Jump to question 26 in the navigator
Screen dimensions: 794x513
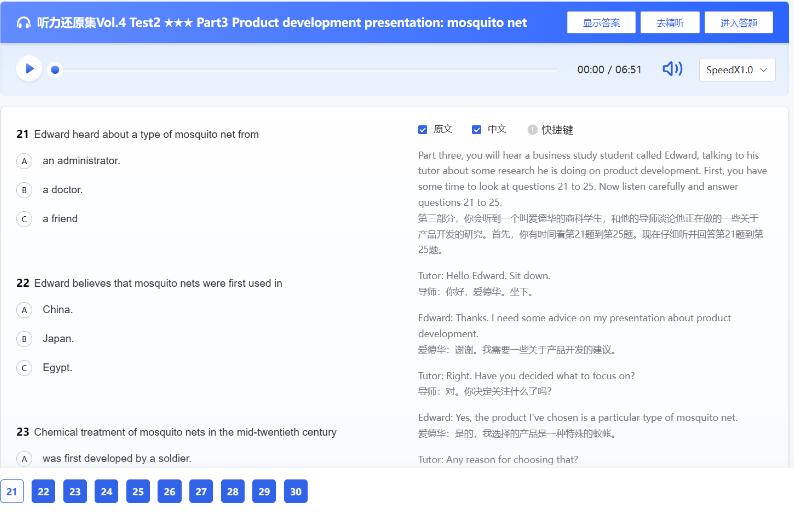tap(170, 491)
